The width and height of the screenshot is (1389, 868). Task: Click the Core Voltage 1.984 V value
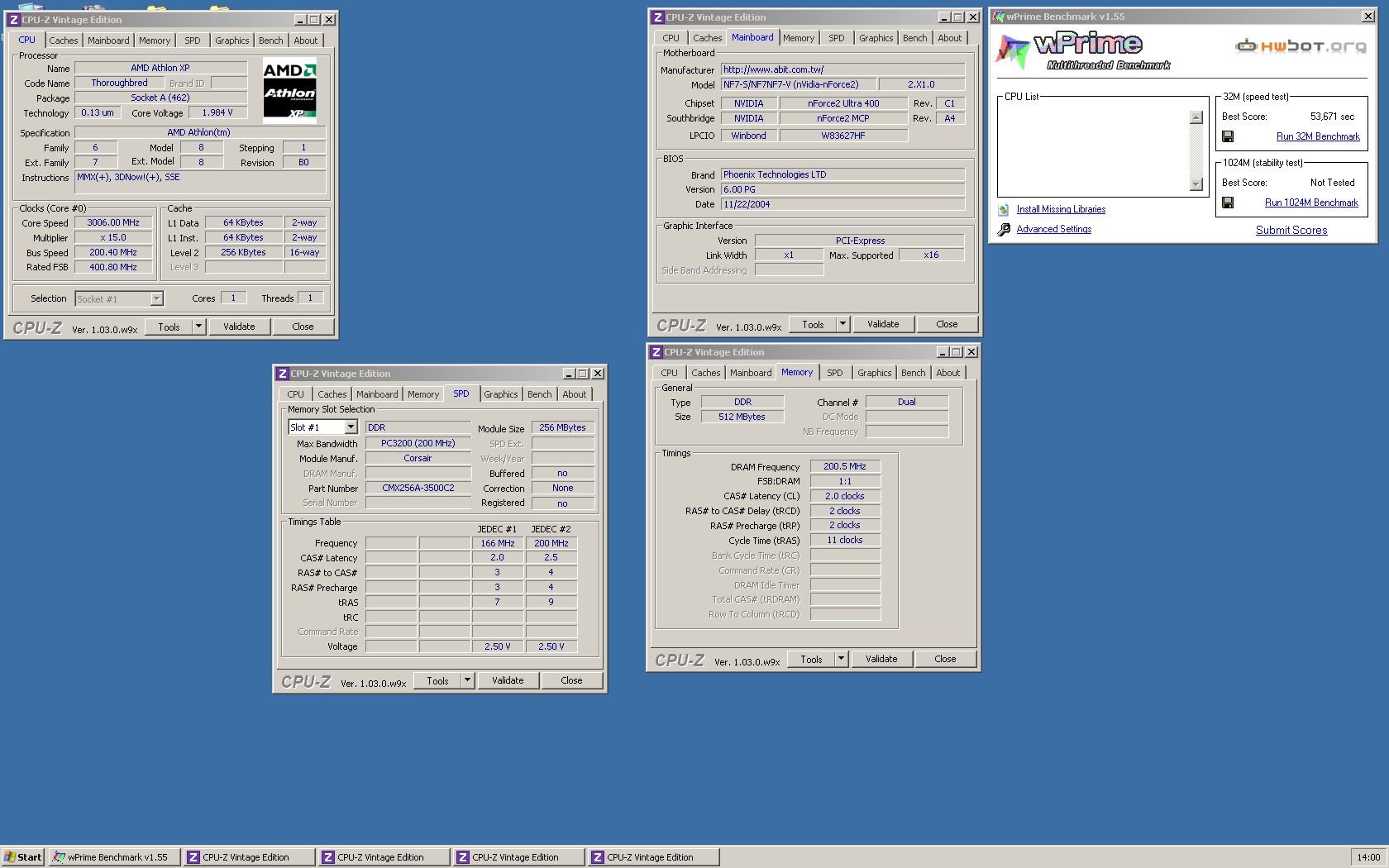coord(217,112)
